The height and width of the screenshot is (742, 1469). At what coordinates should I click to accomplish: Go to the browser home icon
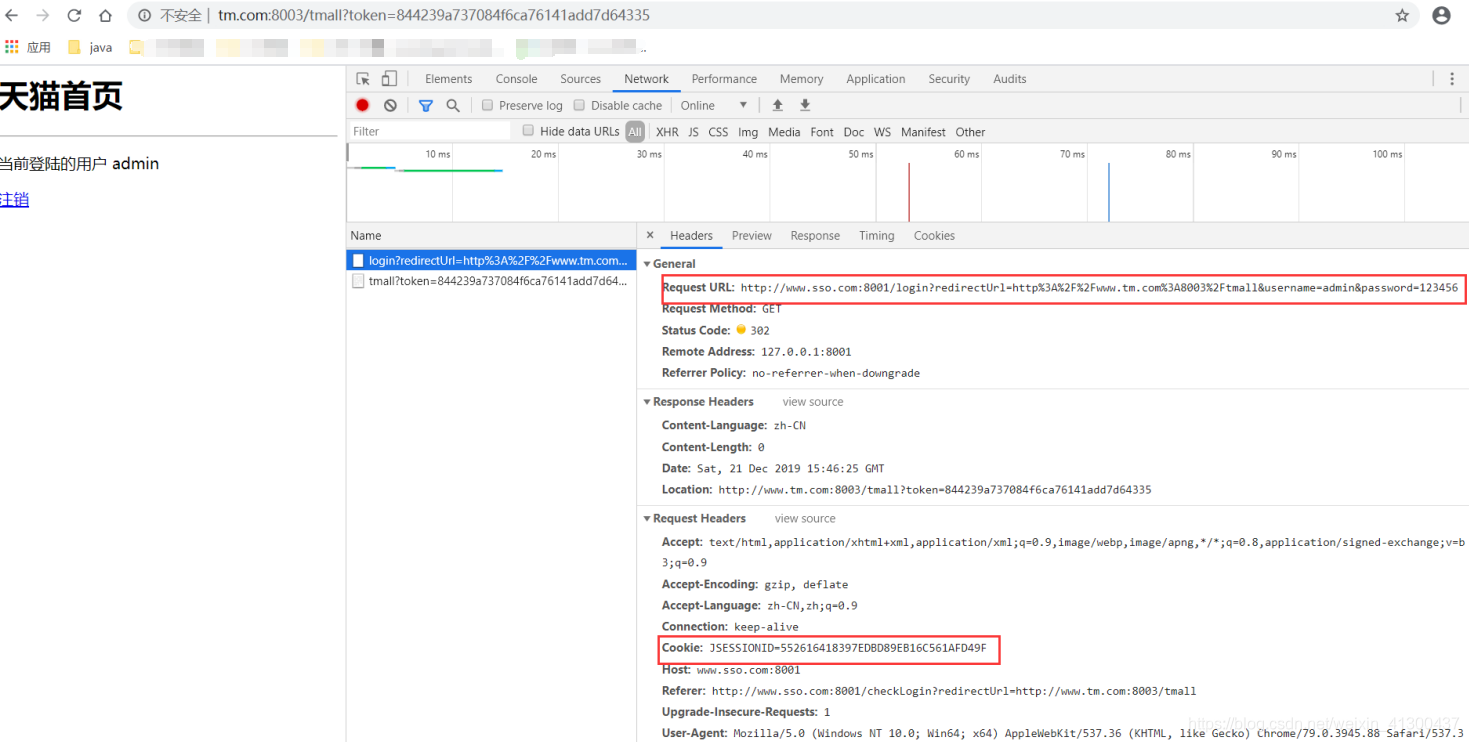(x=105, y=15)
